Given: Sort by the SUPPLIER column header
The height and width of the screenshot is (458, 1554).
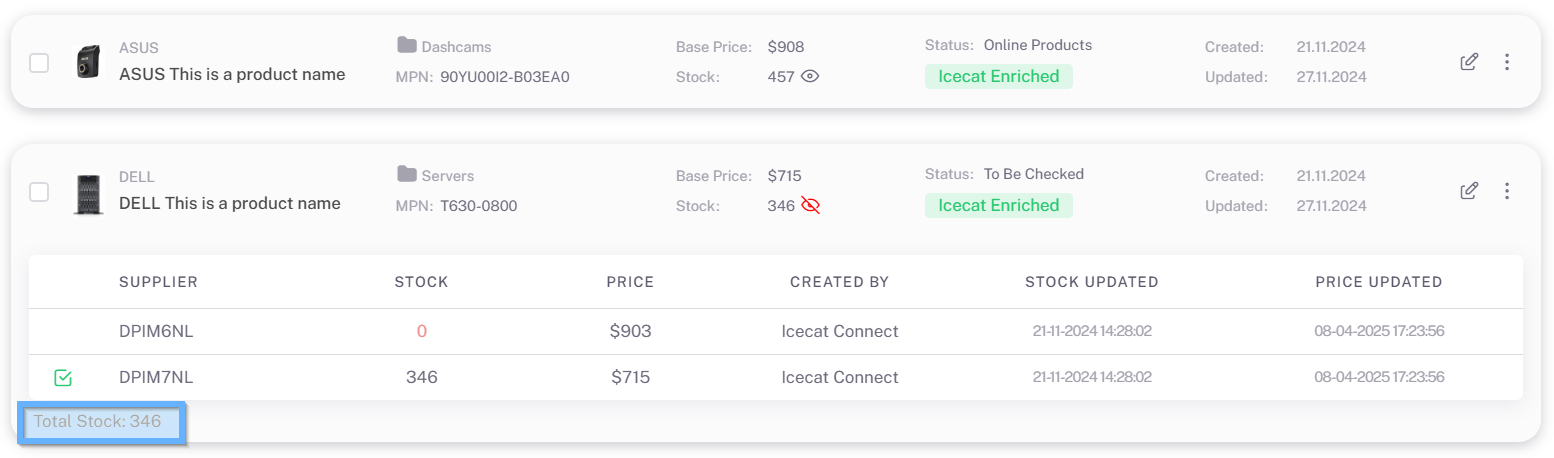Looking at the screenshot, I should point(158,282).
